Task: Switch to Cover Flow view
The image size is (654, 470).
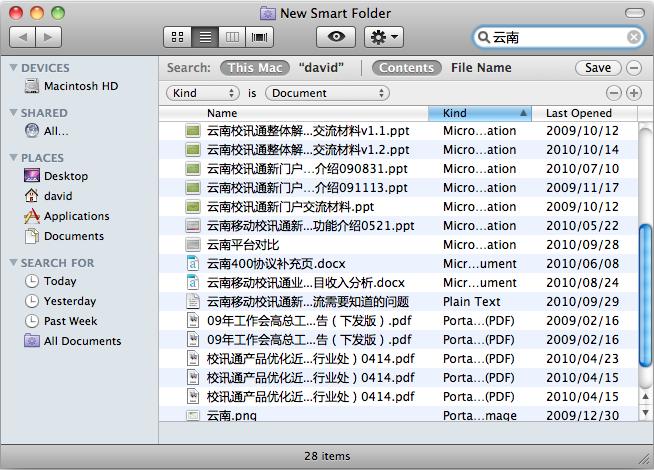Action: coord(261,37)
